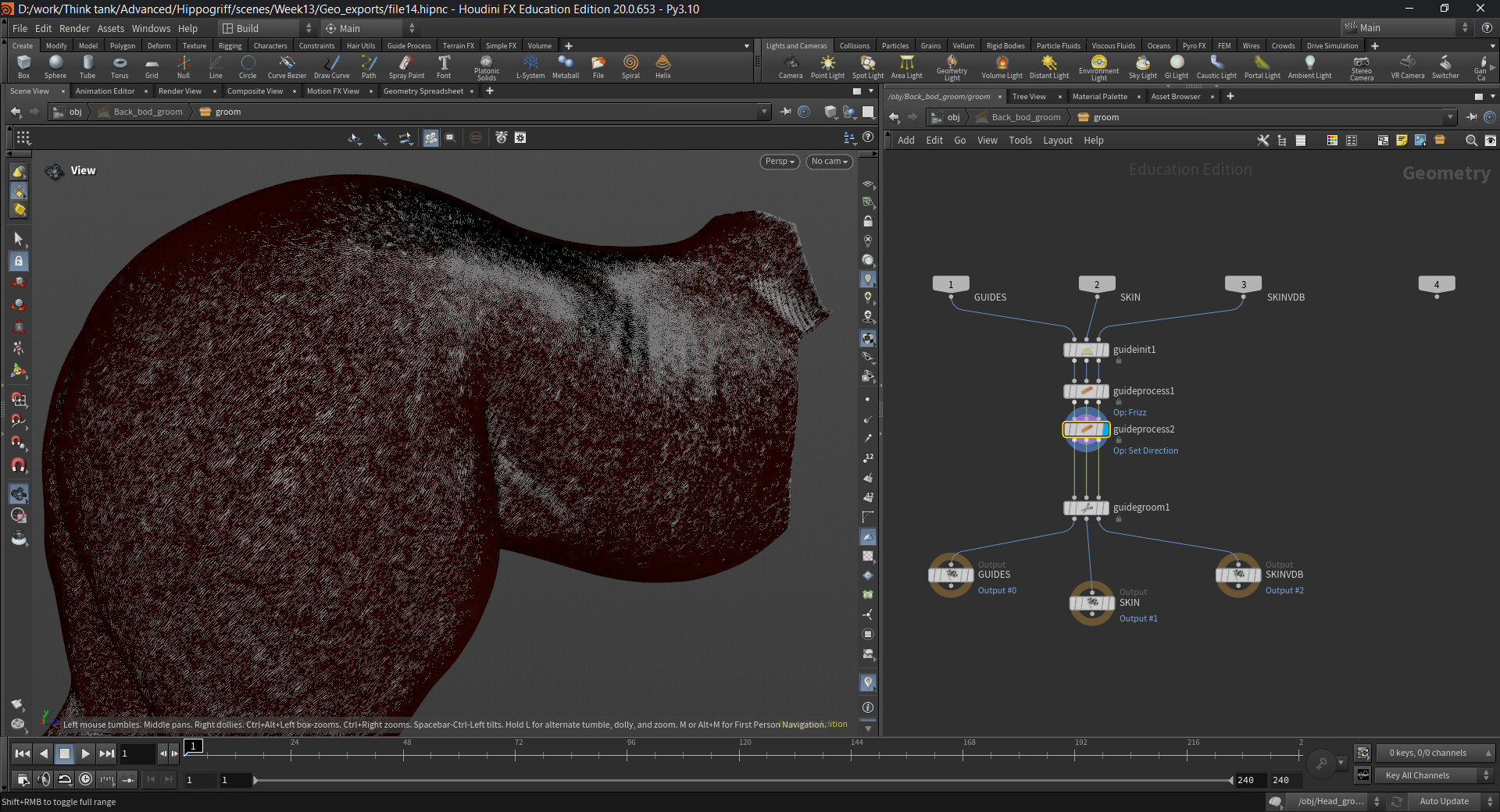Select the guidegroom1 node icon

click(1086, 508)
